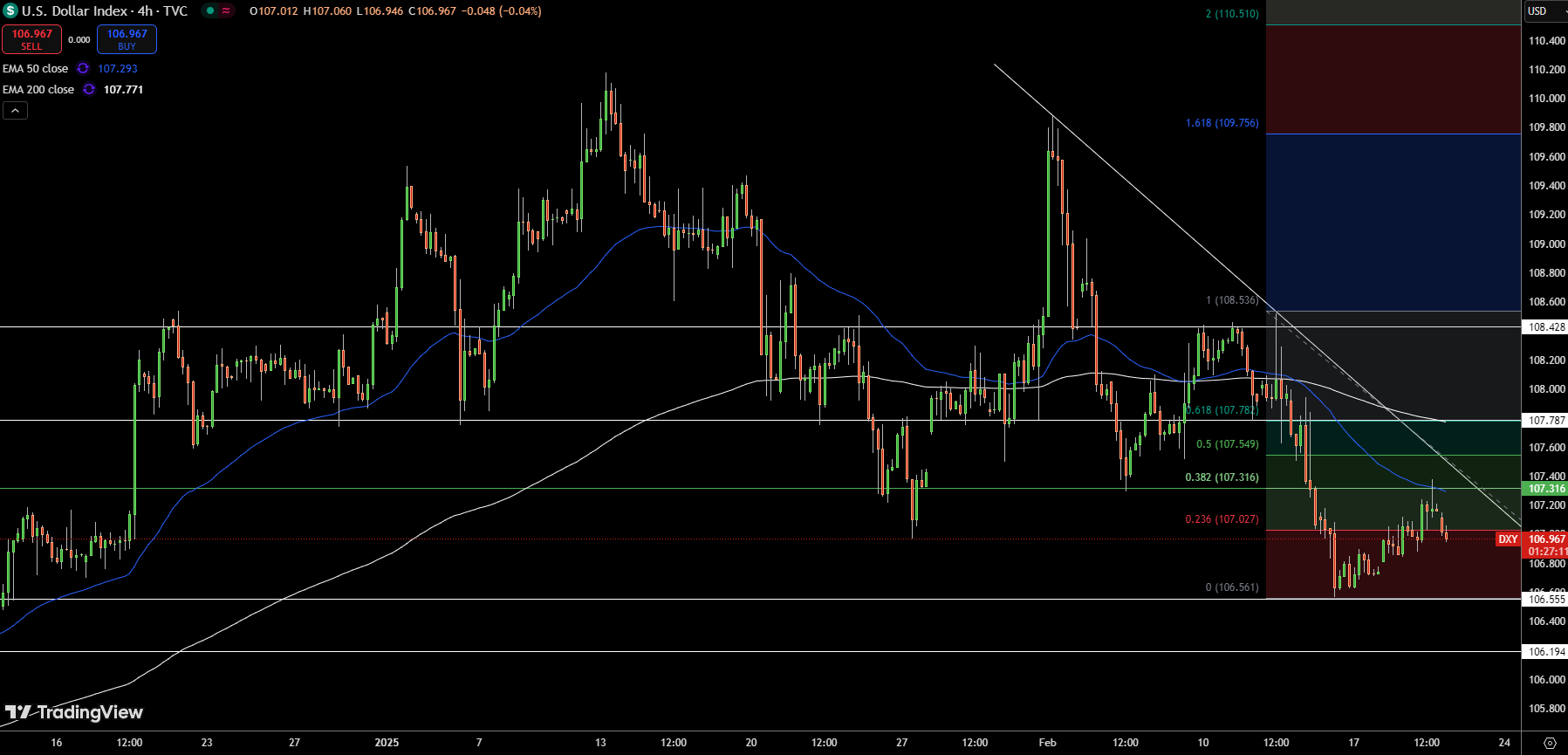Click the EMA 200 value 107.771
This screenshot has height=755, width=1568.
tap(123, 90)
